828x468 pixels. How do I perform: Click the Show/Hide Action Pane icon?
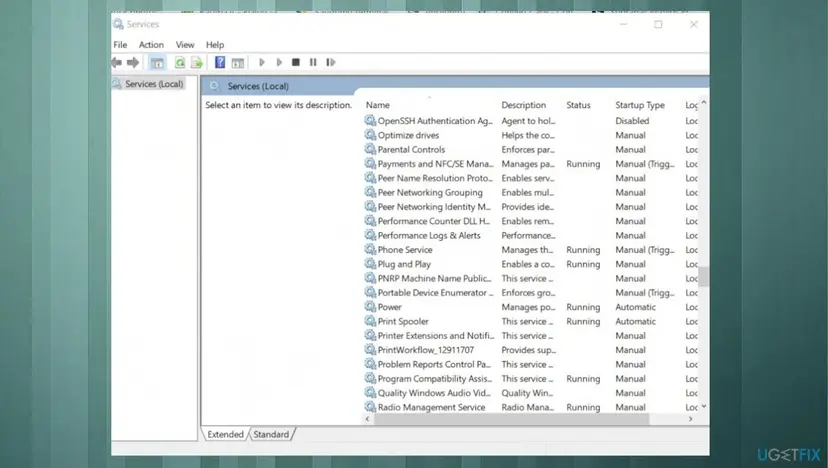pos(238,62)
